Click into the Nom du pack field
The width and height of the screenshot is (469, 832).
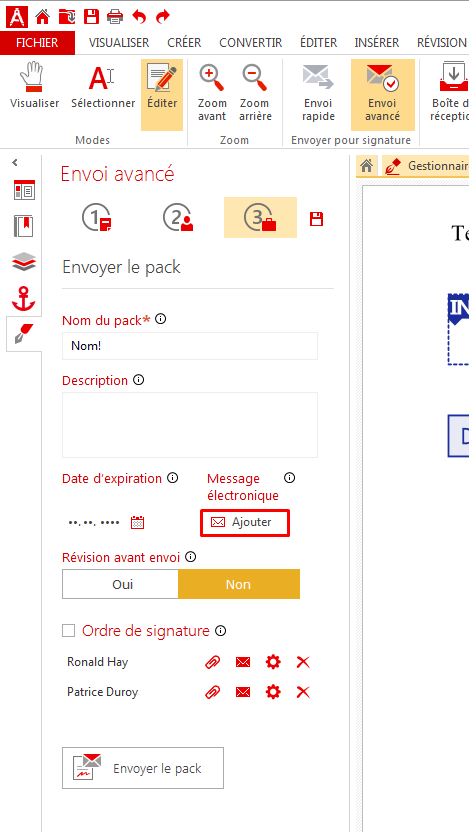(189, 346)
